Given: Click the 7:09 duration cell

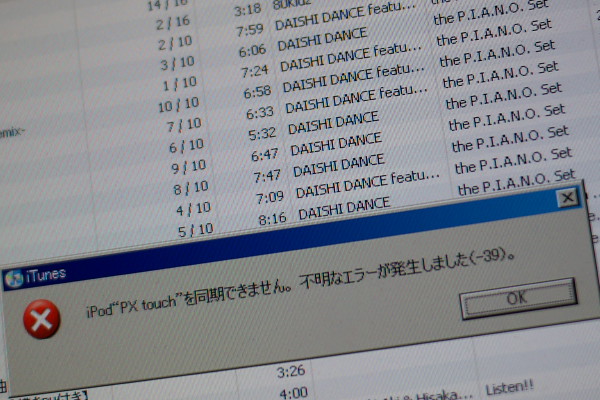Looking at the screenshot, I should 270,198.
